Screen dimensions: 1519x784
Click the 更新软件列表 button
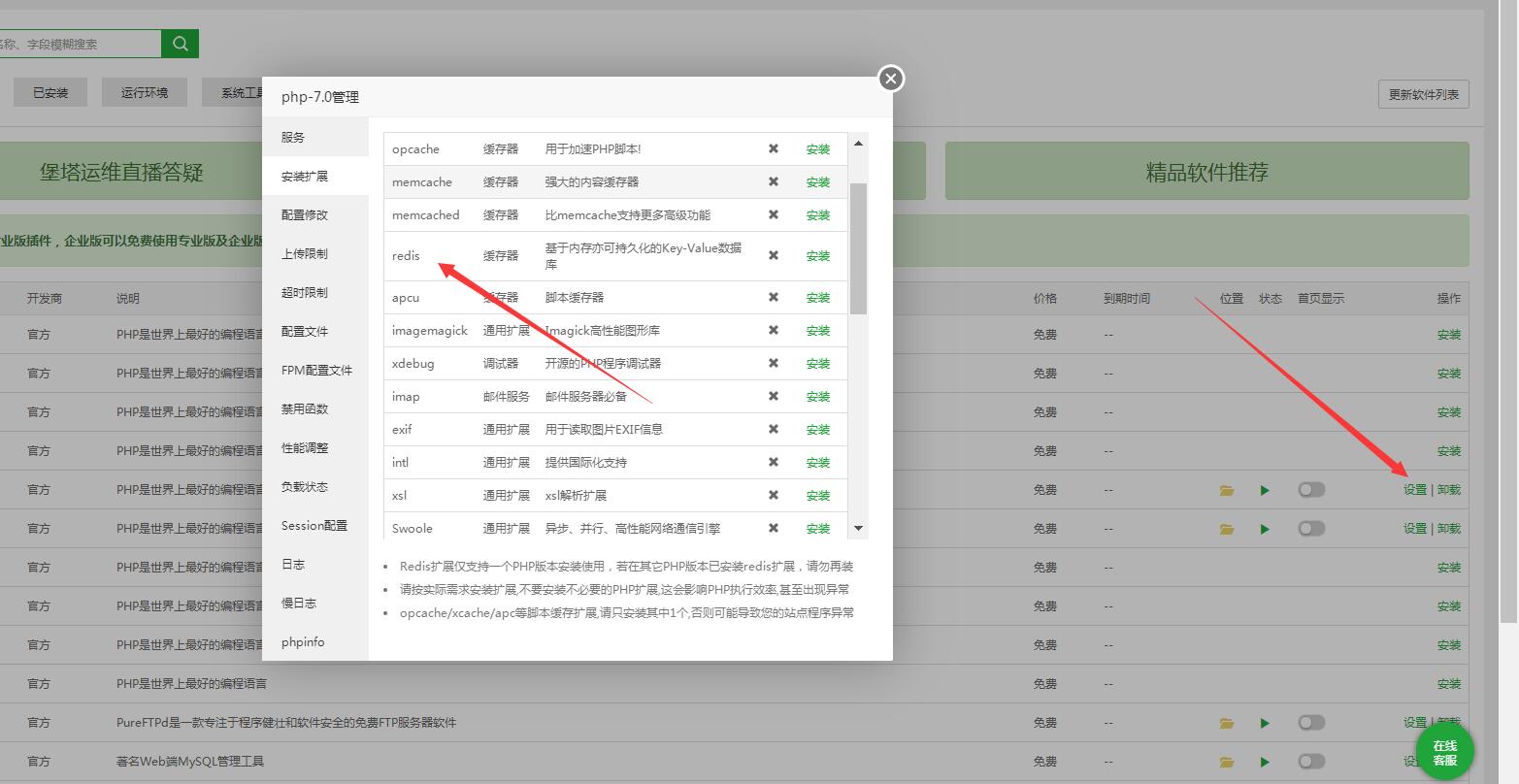[1423, 94]
